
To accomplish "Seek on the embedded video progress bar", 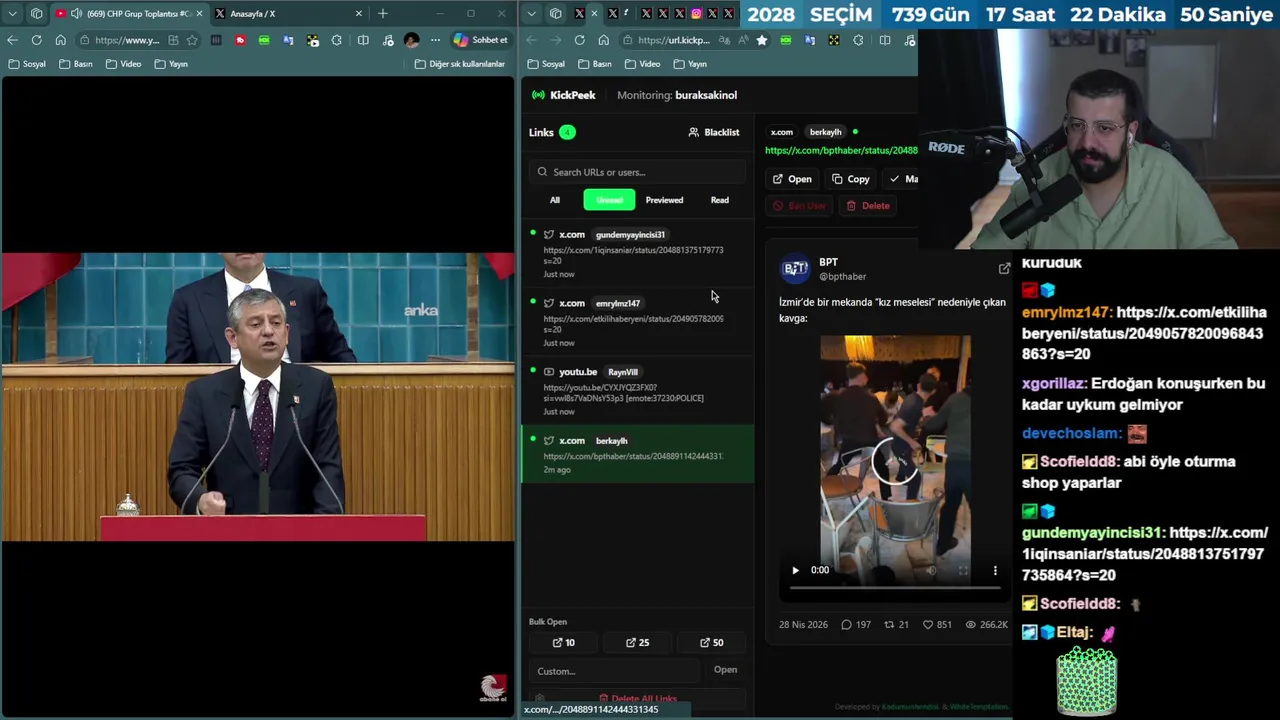I will coord(895,588).
